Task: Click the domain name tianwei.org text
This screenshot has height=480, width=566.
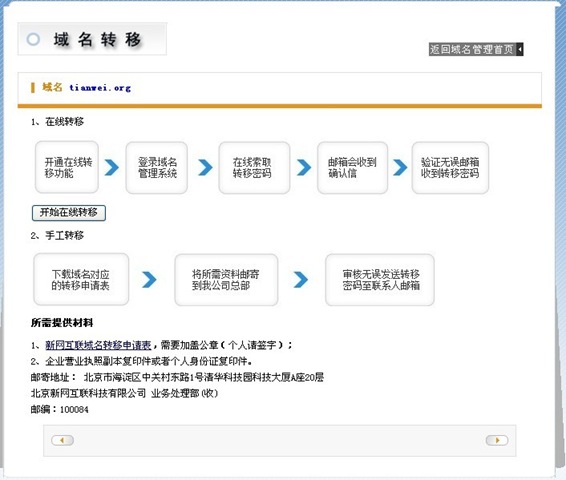Action: [x=100, y=88]
